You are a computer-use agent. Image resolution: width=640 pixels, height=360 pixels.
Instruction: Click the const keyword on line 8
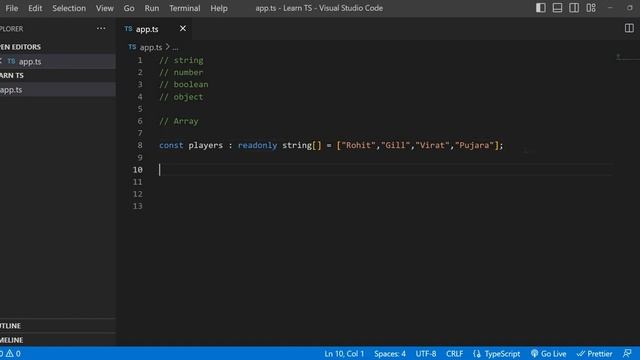(171, 145)
